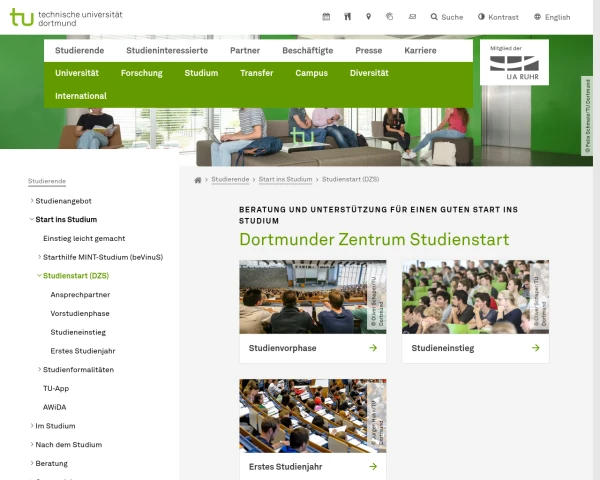Click the Studieneinstieg students thumbnail
The height and width of the screenshot is (480, 600).
(x=475, y=297)
